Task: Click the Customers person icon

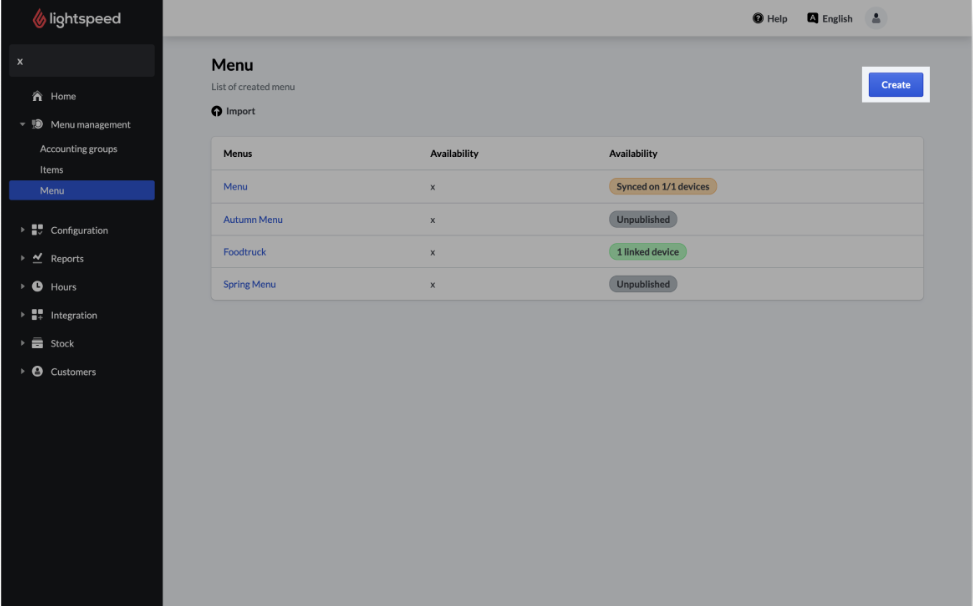Action: click(x=37, y=372)
